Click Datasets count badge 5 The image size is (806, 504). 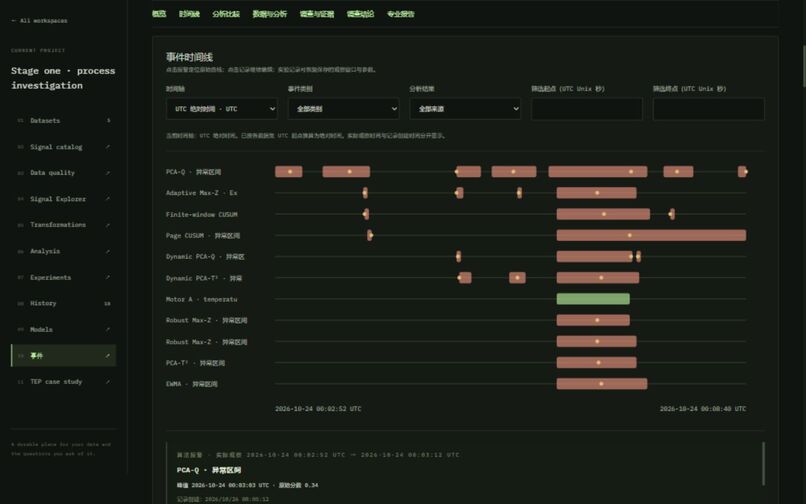pyautogui.click(x=108, y=120)
